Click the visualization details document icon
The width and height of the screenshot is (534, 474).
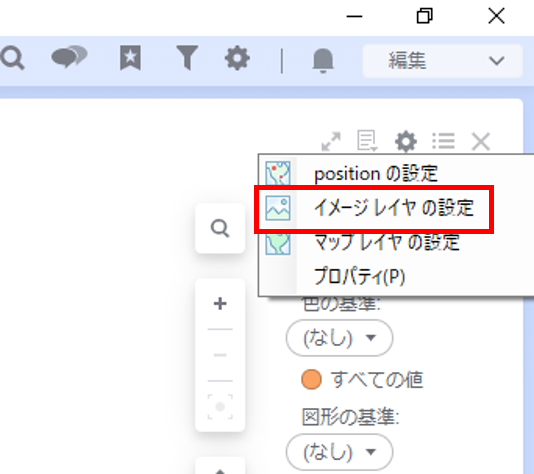[x=367, y=140]
